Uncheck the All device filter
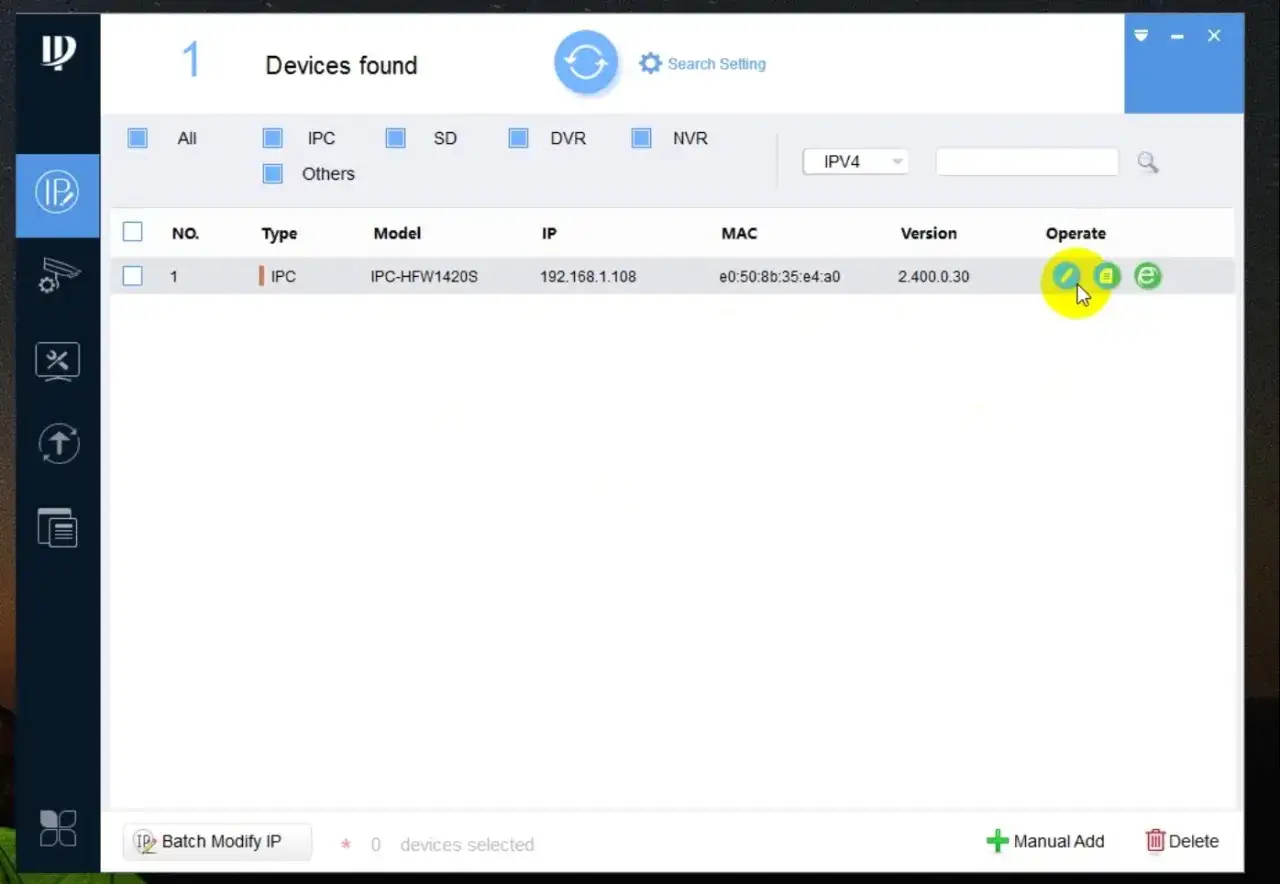The image size is (1280, 884). pos(137,138)
